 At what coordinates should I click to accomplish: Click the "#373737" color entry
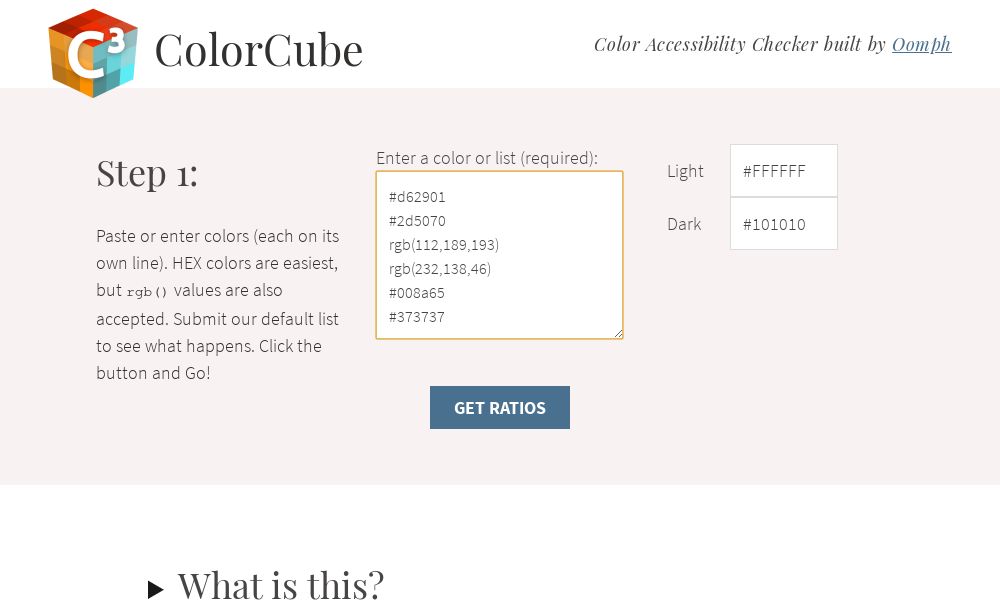click(415, 317)
